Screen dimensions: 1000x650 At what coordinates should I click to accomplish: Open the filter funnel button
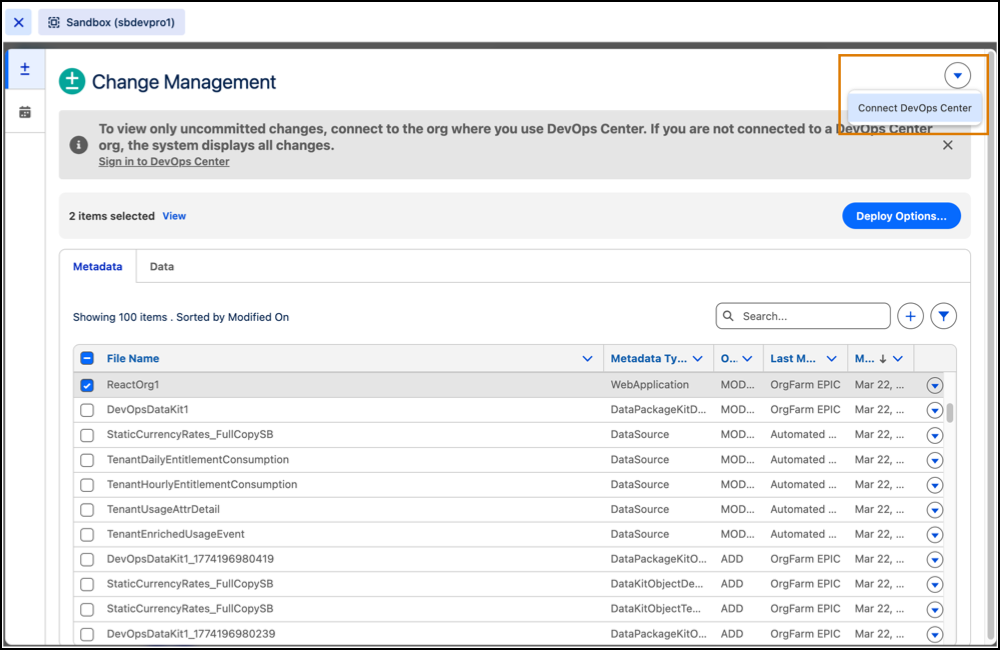943,316
